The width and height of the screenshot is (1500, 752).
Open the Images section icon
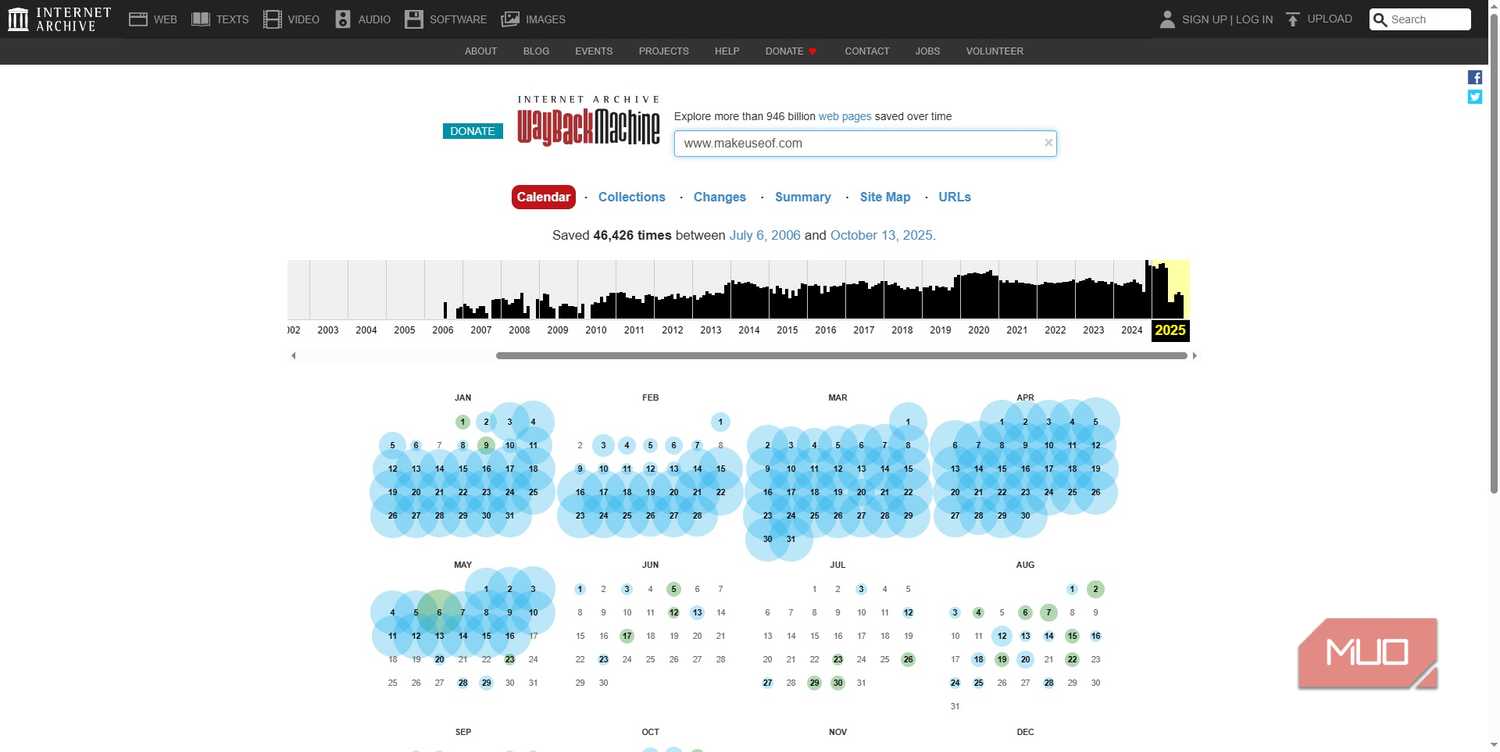510,19
